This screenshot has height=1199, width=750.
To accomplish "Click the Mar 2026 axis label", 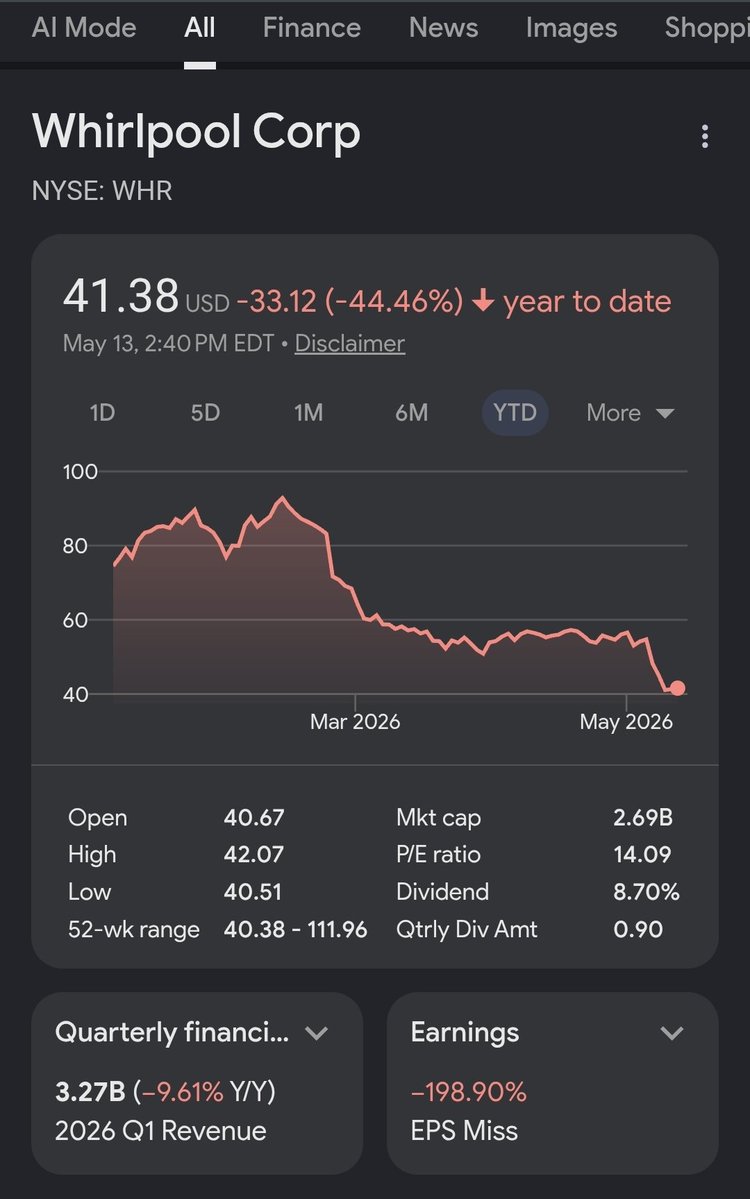I will 355,722.
